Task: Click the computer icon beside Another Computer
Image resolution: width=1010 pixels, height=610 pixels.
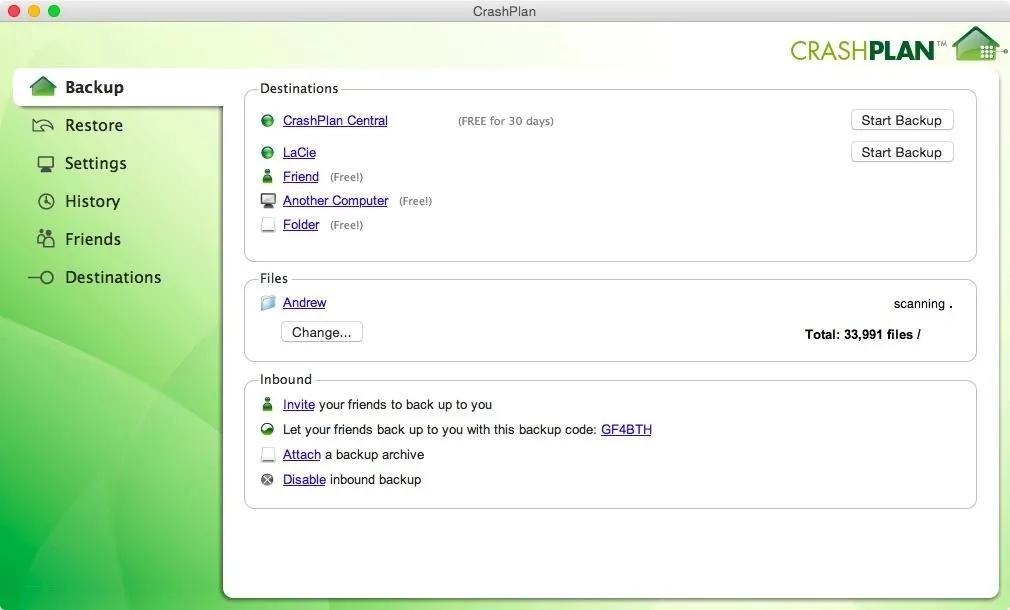Action: [268, 200]
